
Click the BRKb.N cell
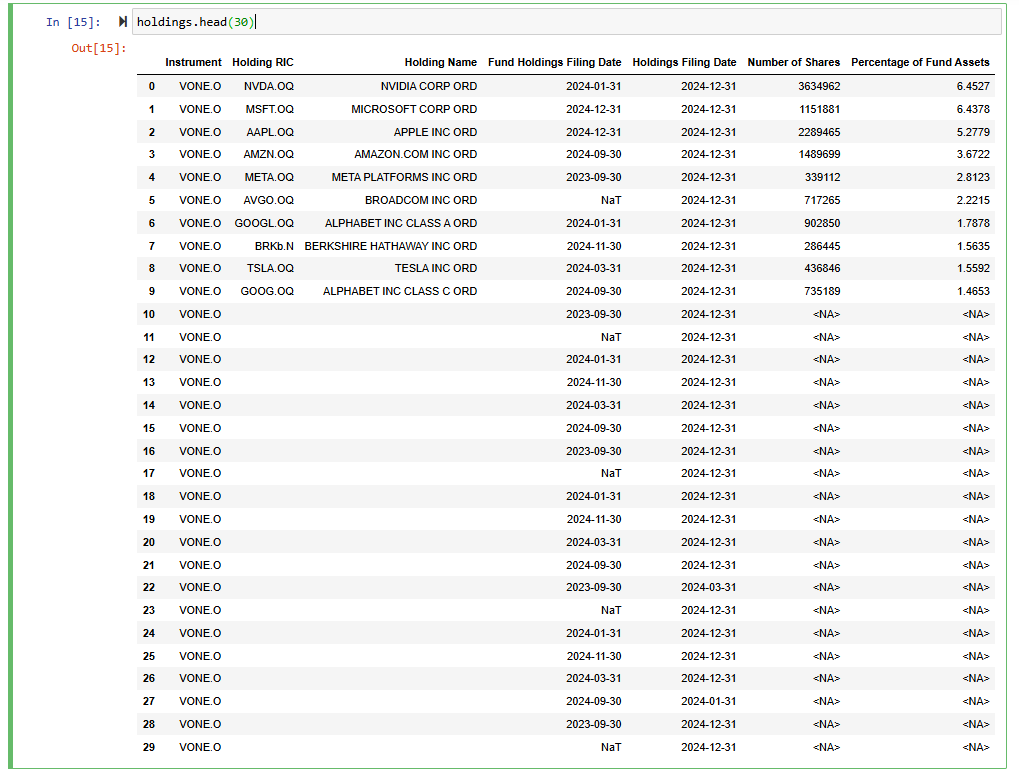click(x=274, y=247)
